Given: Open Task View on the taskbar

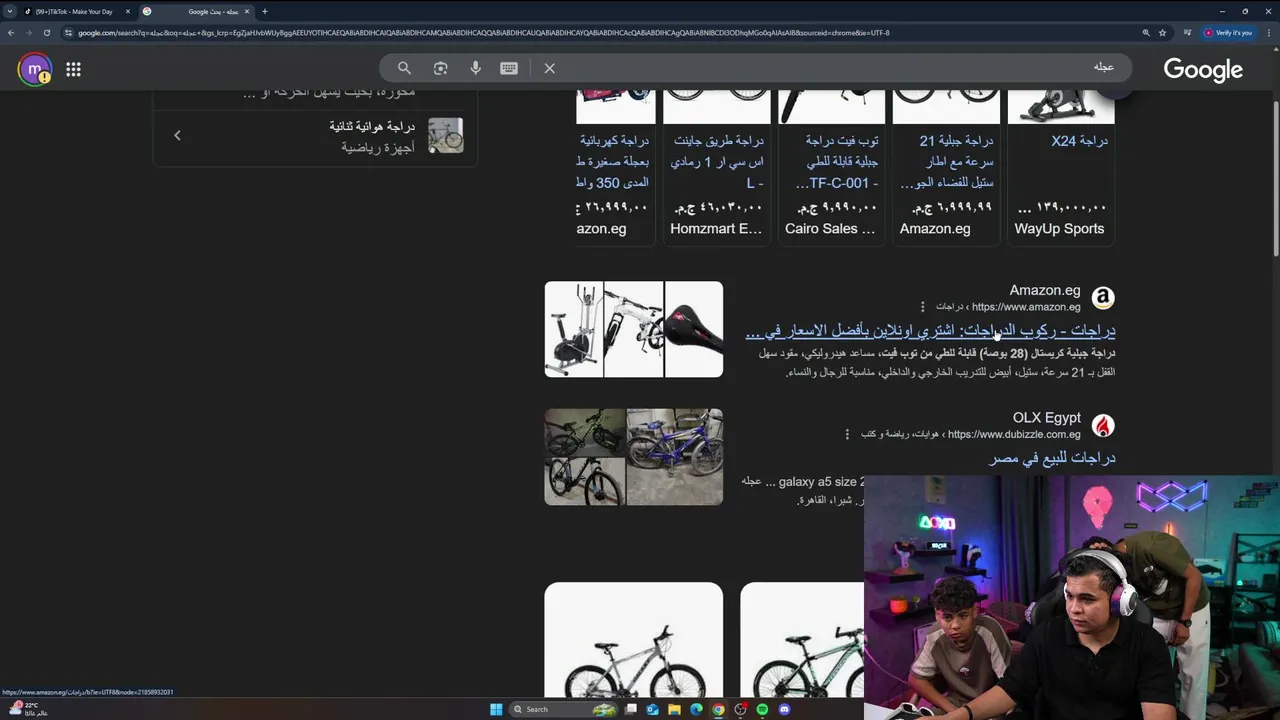Looking at the screenshot, I should click(x=631, y=709).
